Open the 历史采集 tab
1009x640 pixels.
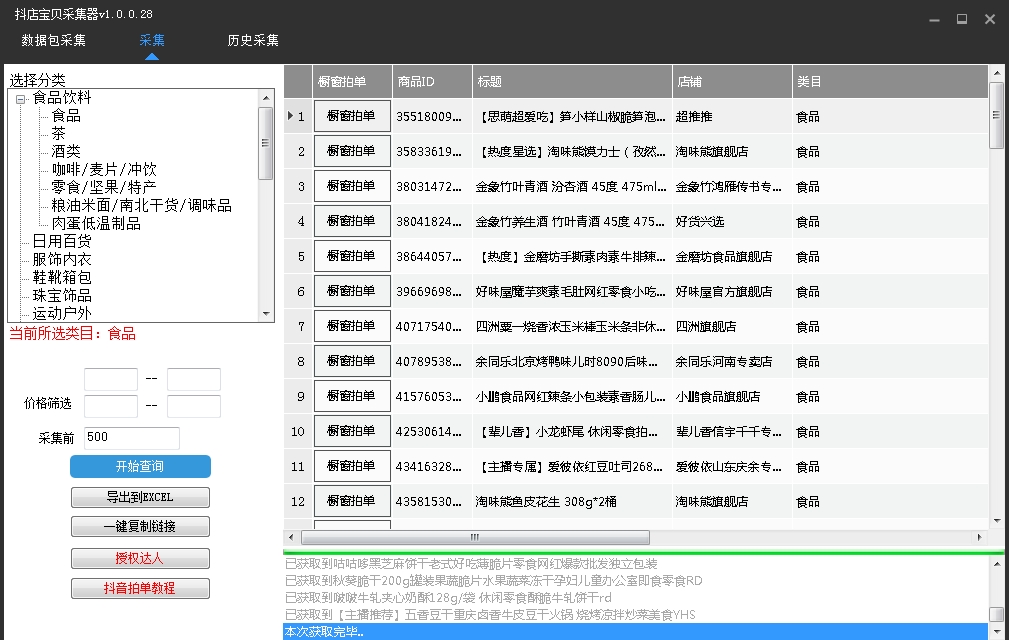coord(253,41)
